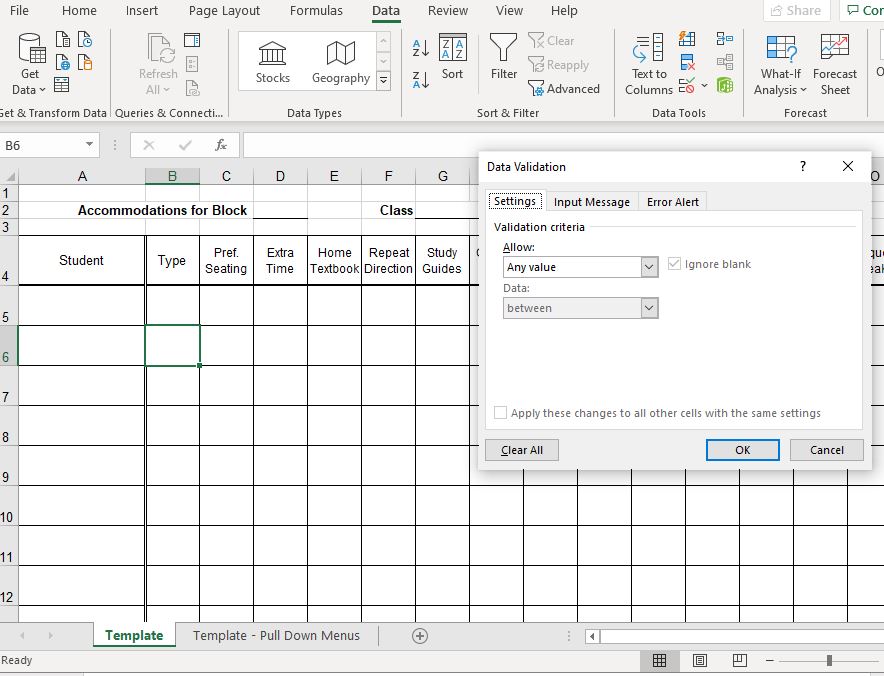Select the Stocks data type
This screenshot has width=884, height=676.
(272, 60)
